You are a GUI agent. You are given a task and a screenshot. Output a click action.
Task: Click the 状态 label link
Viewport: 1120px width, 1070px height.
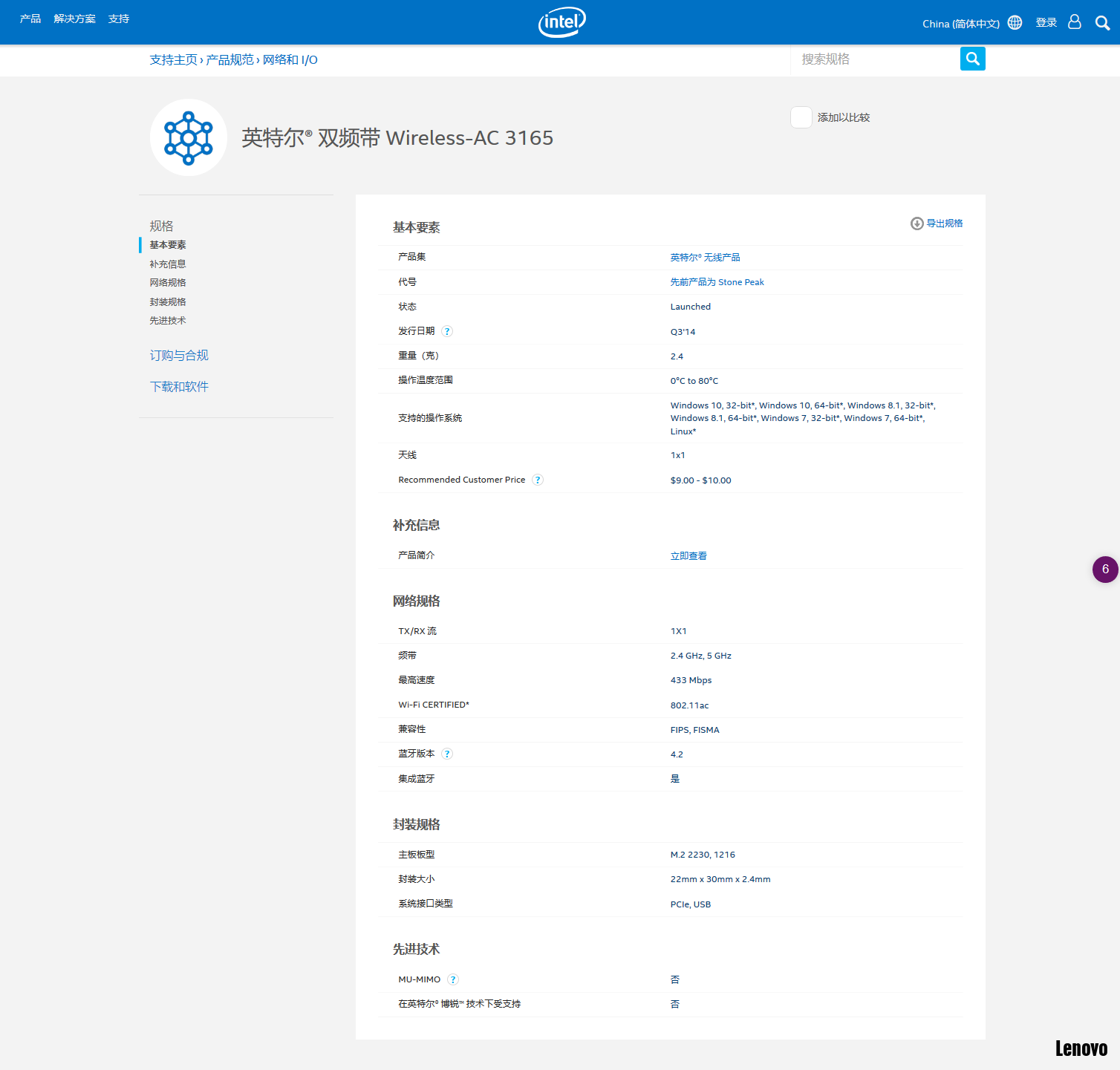tap(407, 307)
